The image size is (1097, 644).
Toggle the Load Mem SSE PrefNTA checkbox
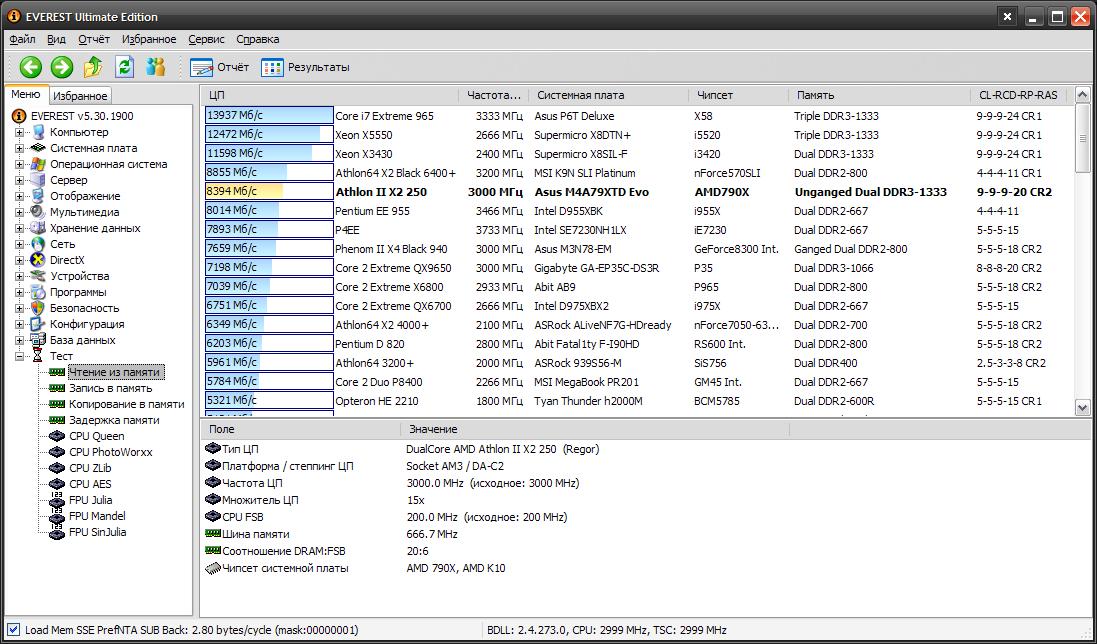coord(13,630)
